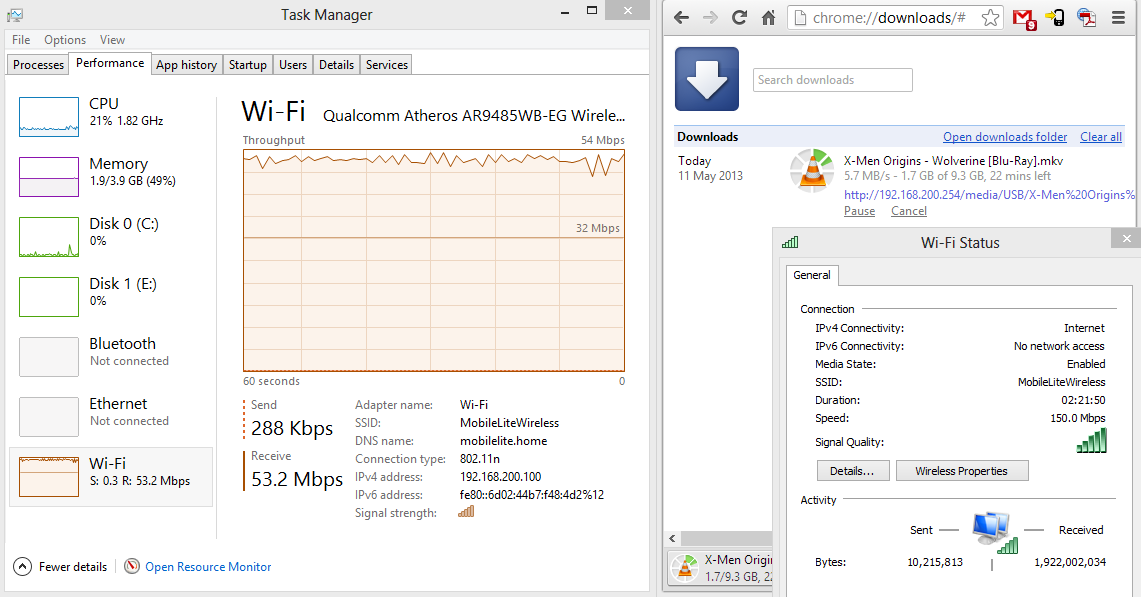Open the View menu in Task Manager
Screen dimensions: 1141x597
pyautogui.click(x=112, y=40)
